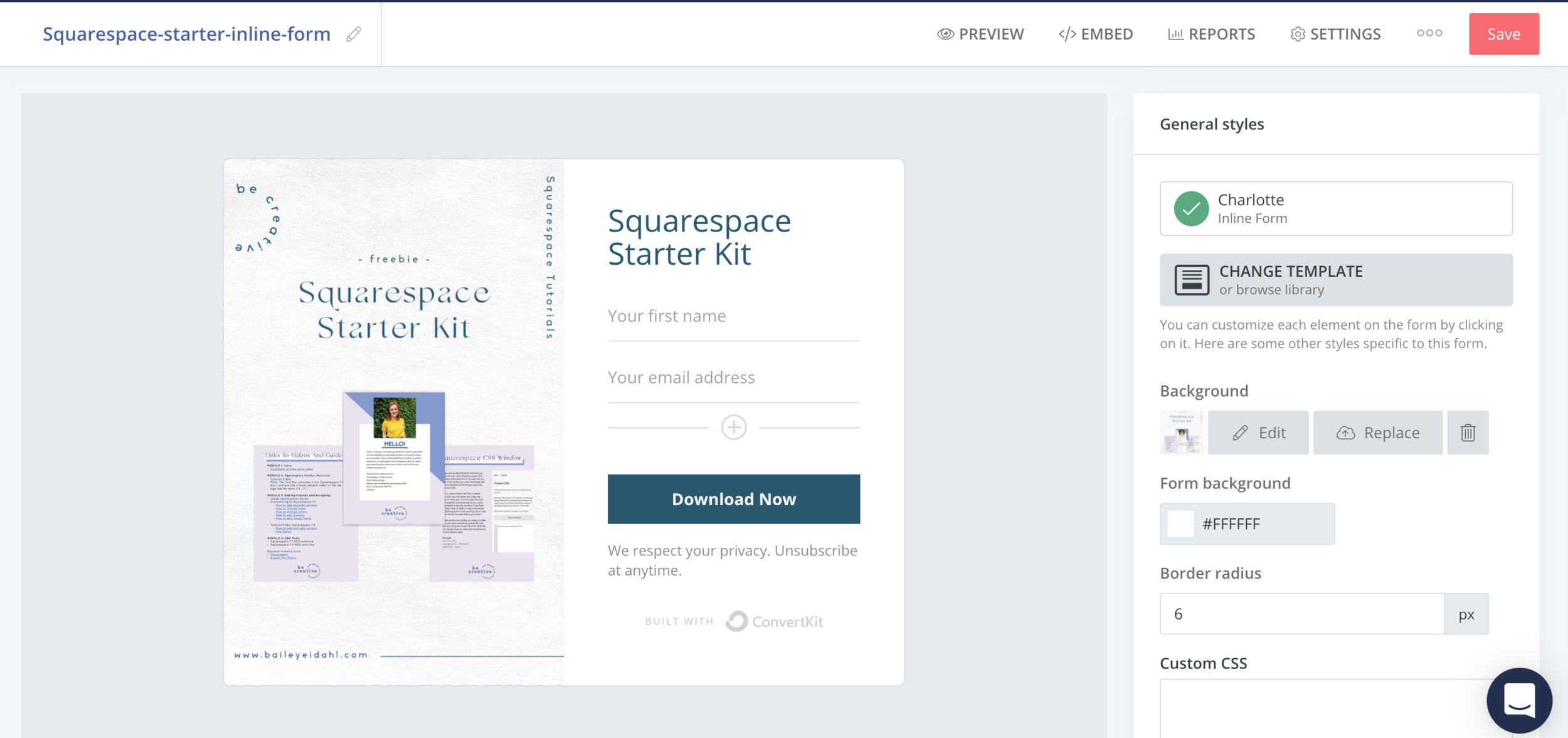Click the form title Squarespace-starter-inline-form
The image size is (1568, 738).
[186, 34]
